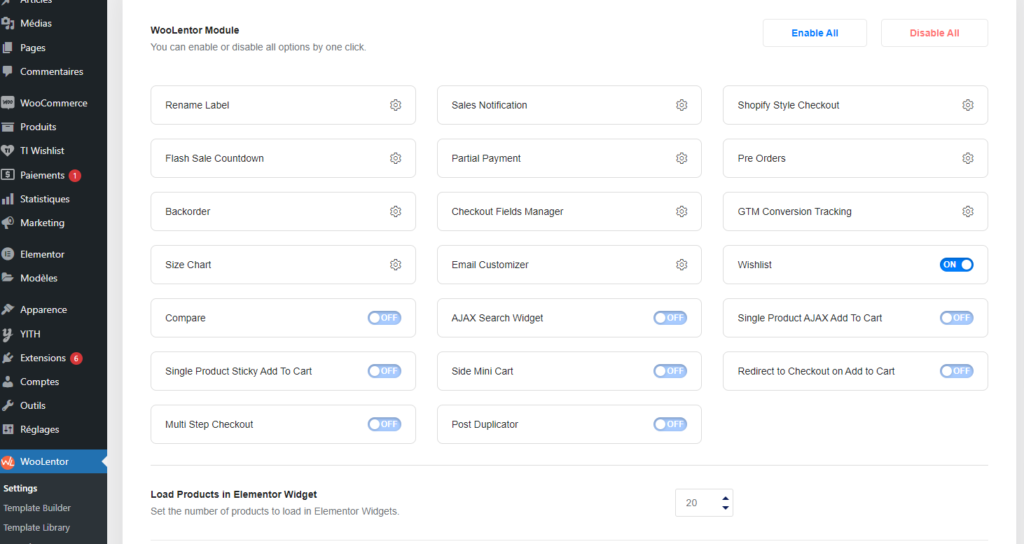1024x544 pixels.
Task: Click the Enable All button
Action: (x=814, y=33)
